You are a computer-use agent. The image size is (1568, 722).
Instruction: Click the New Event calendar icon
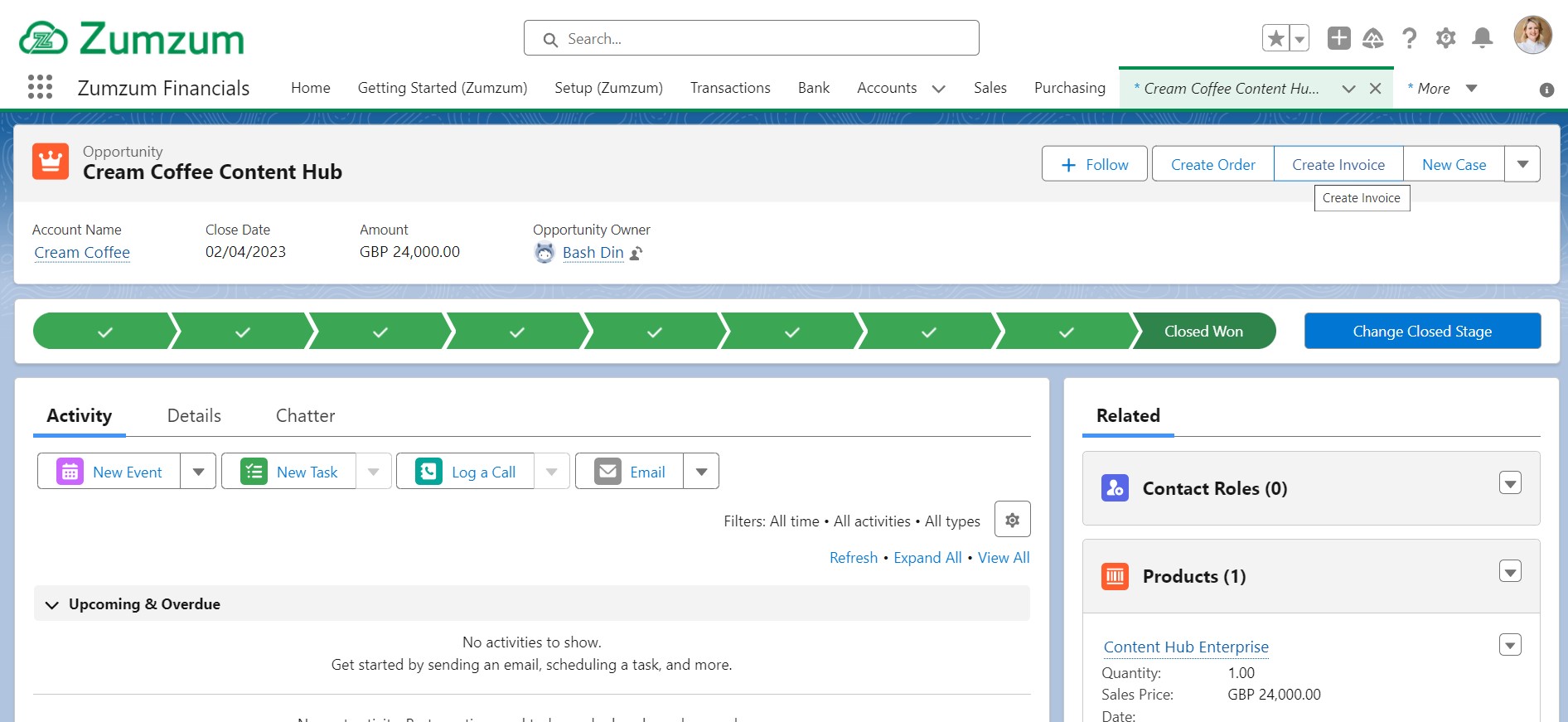coord(70,471)
